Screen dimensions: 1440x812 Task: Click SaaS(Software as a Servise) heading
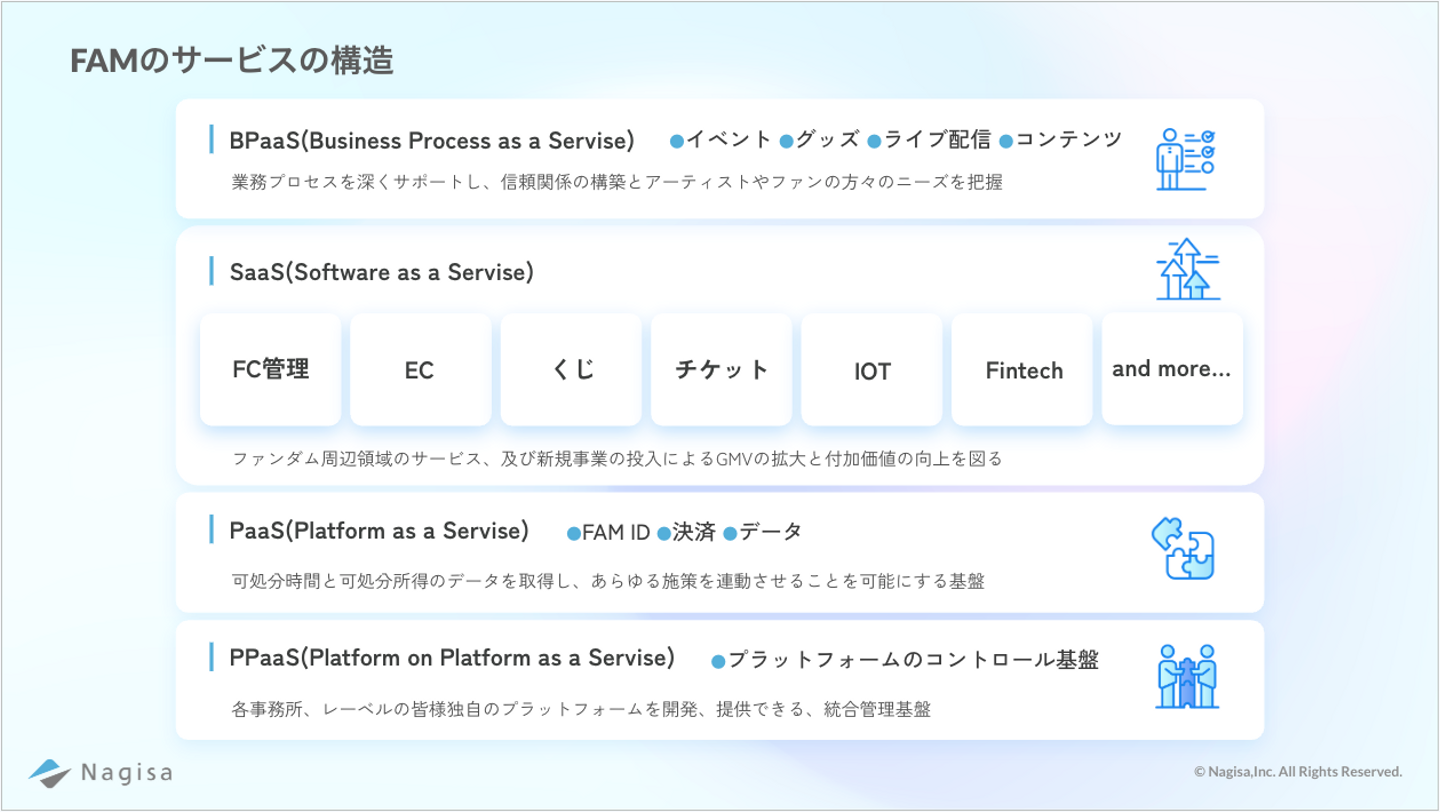381,271
